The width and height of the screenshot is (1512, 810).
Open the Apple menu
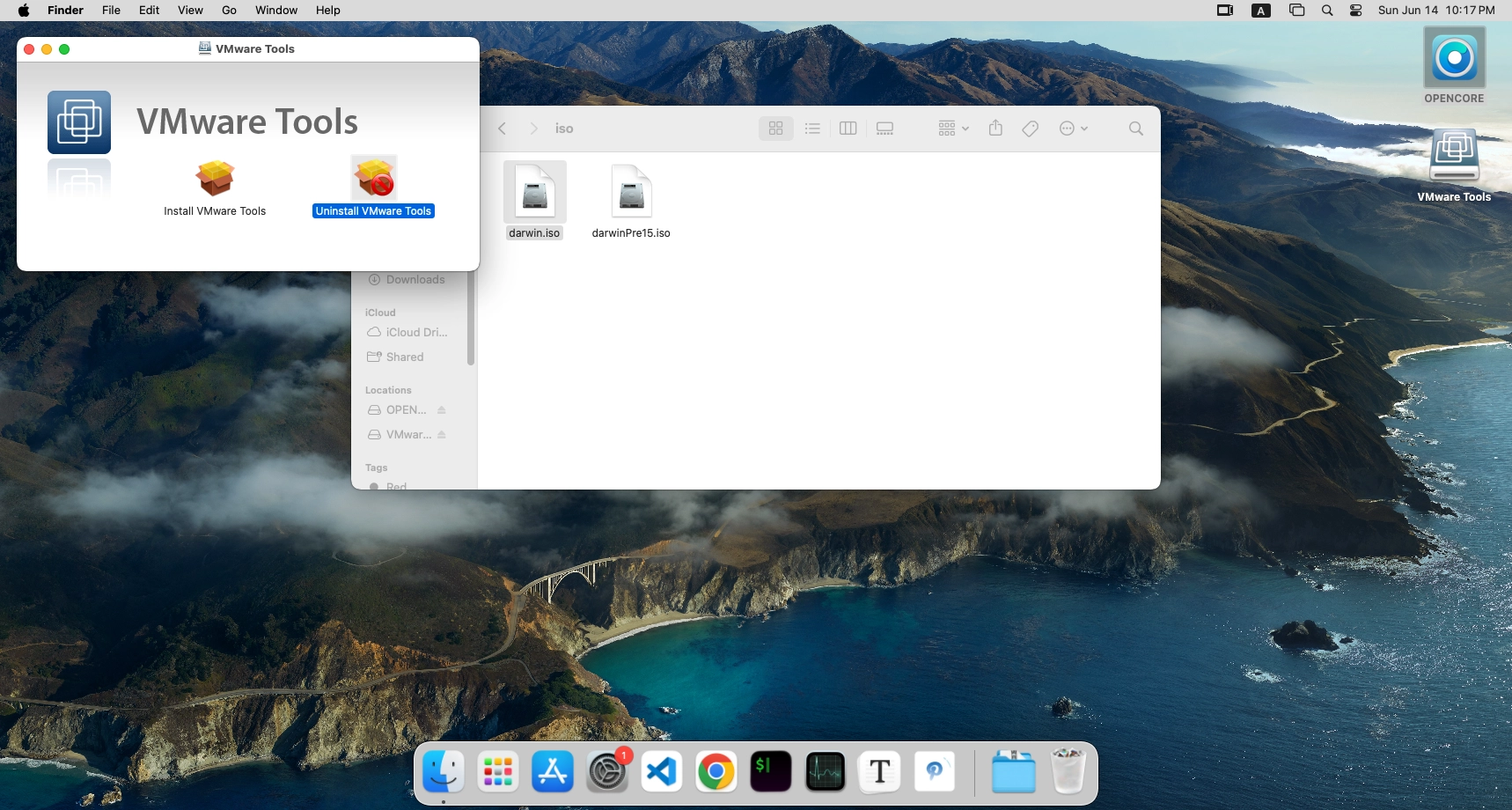click(24, 11)
